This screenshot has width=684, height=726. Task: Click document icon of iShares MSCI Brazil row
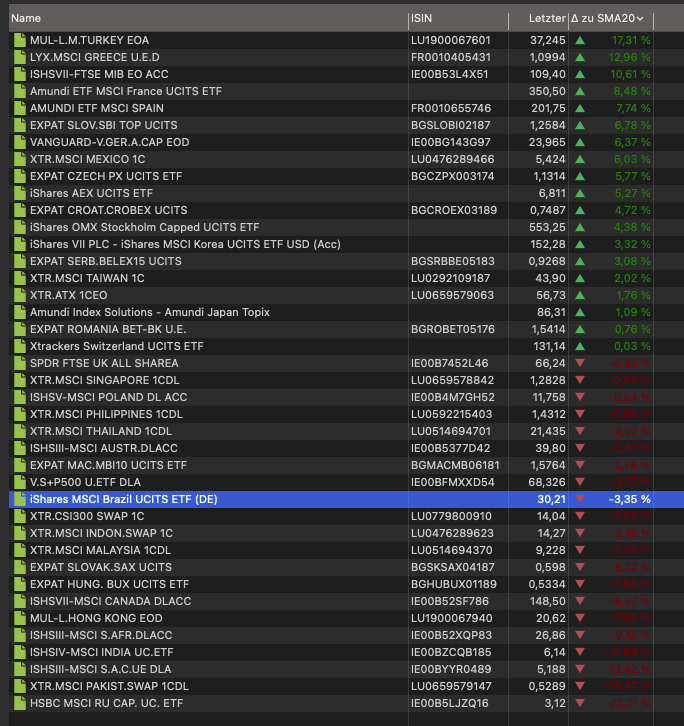coord(20,499)
